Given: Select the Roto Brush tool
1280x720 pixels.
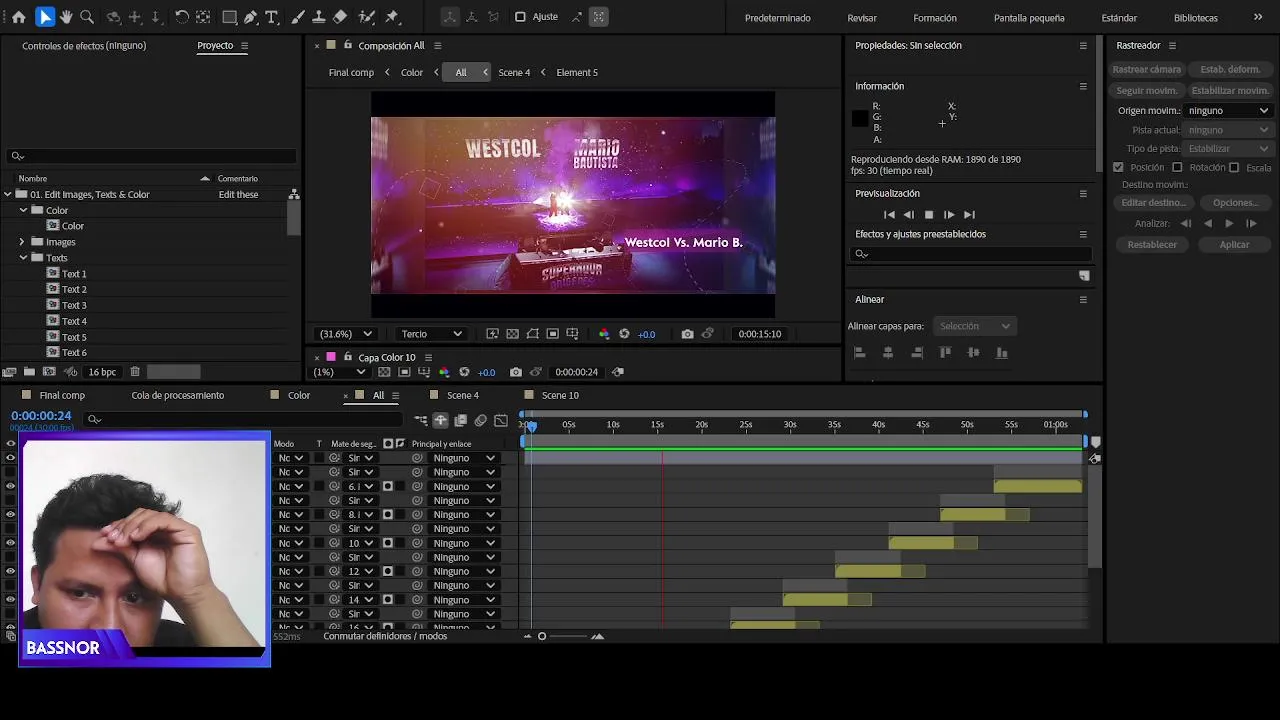Looking at the screenshot, I should pos(367,17).
